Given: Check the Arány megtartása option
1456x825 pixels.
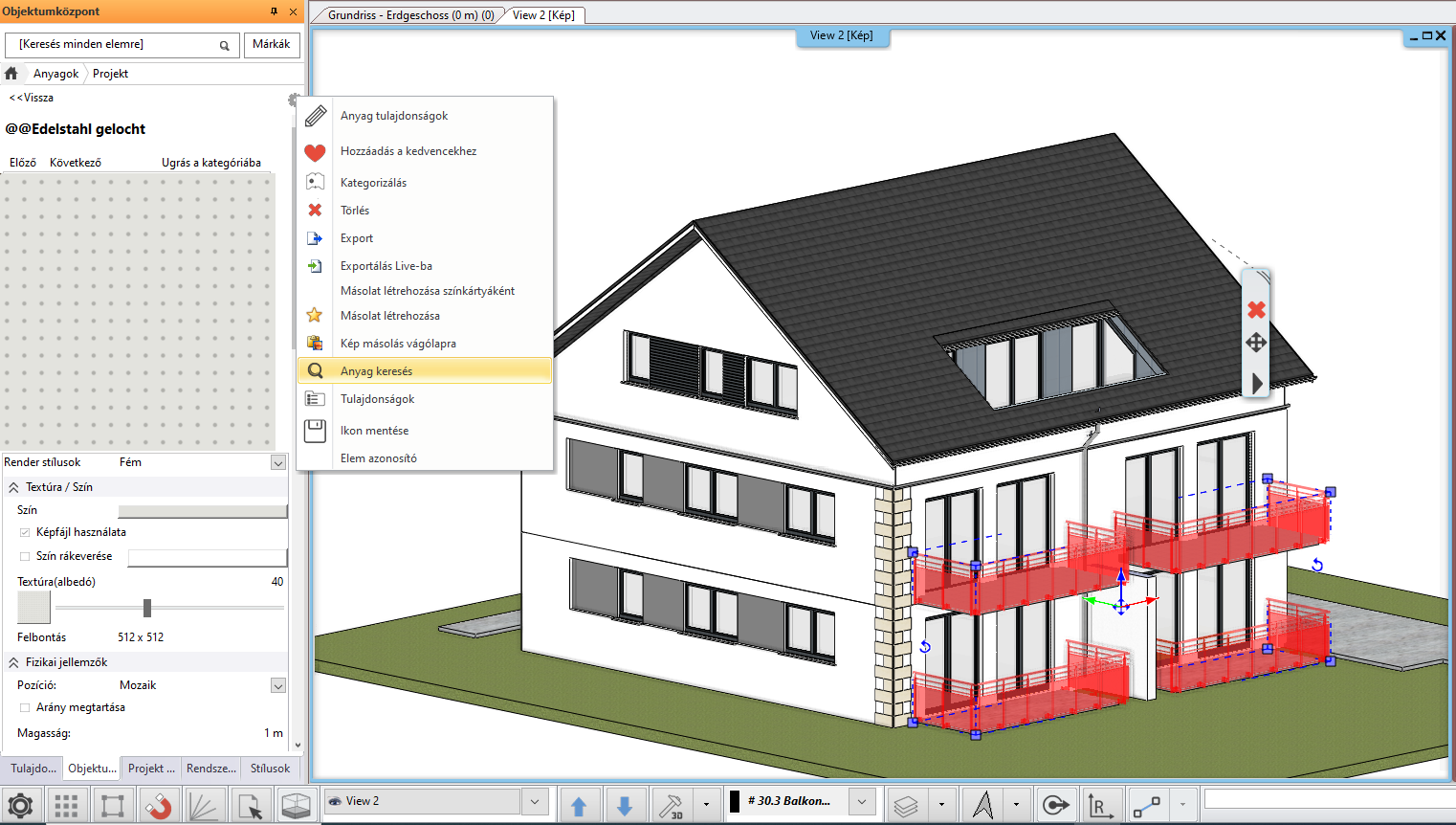Looking at the screenshot, I should (x=25, y=707).
